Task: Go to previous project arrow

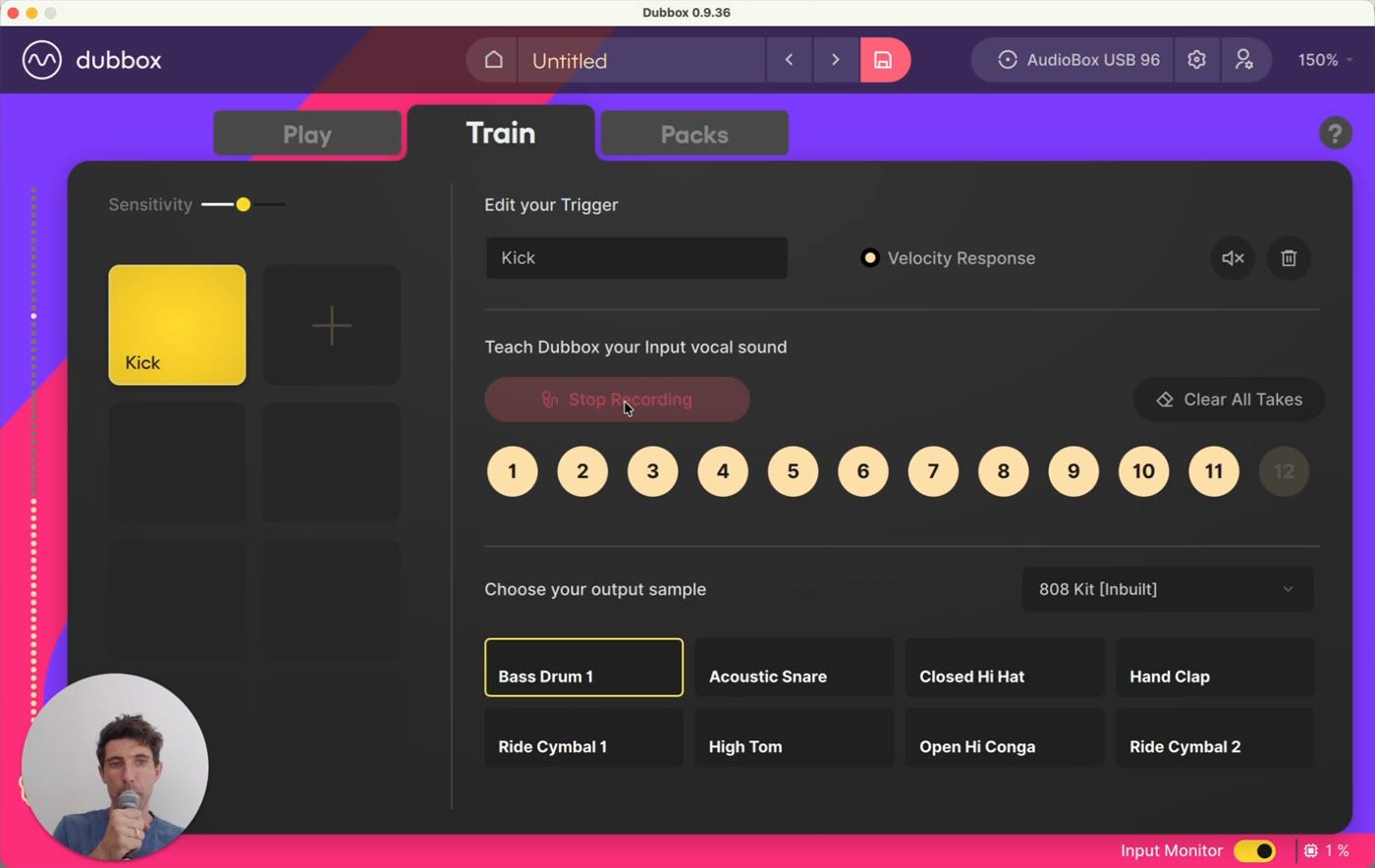Action: (789, 60)
